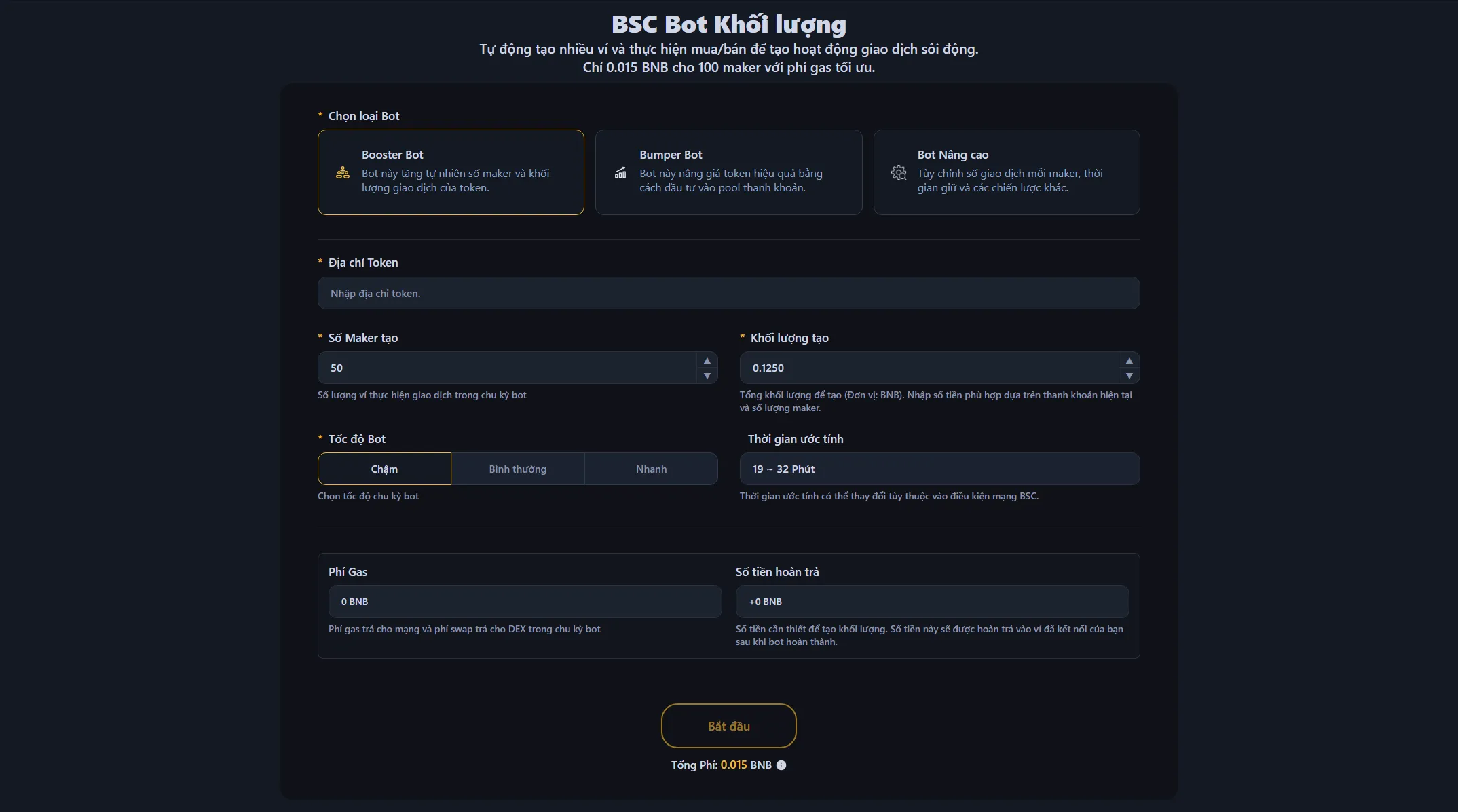Click the info icon beside Tổng Phí

pos(781,765)
